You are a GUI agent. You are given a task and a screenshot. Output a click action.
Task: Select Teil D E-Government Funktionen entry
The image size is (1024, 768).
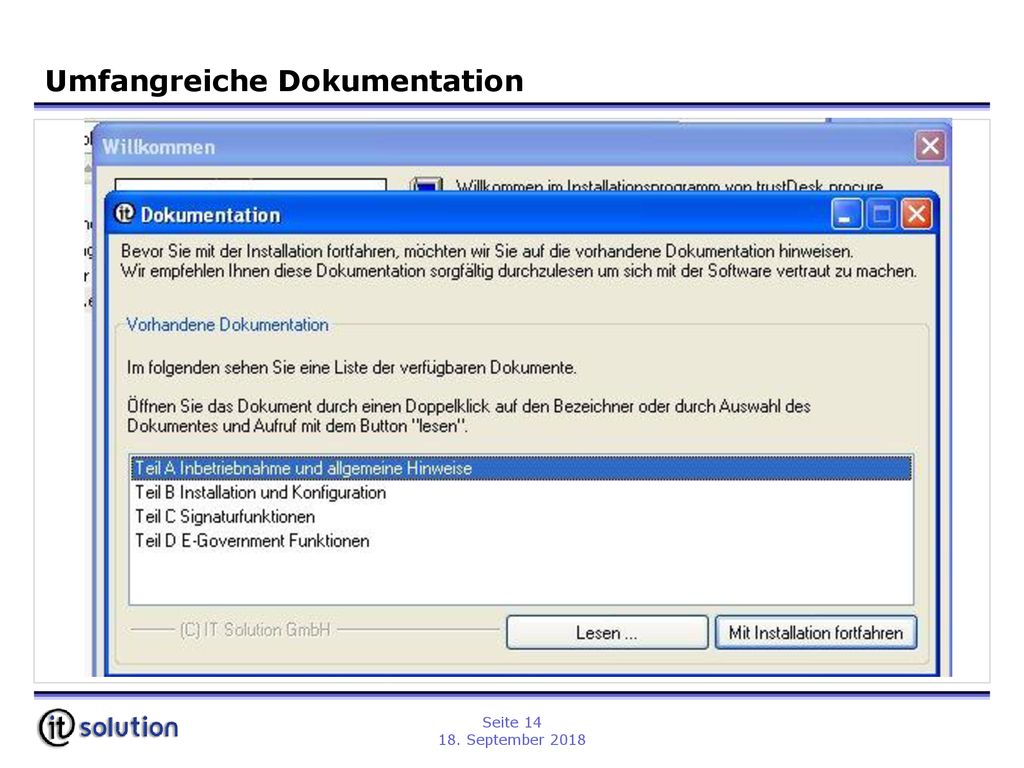[x=520, y=541]
